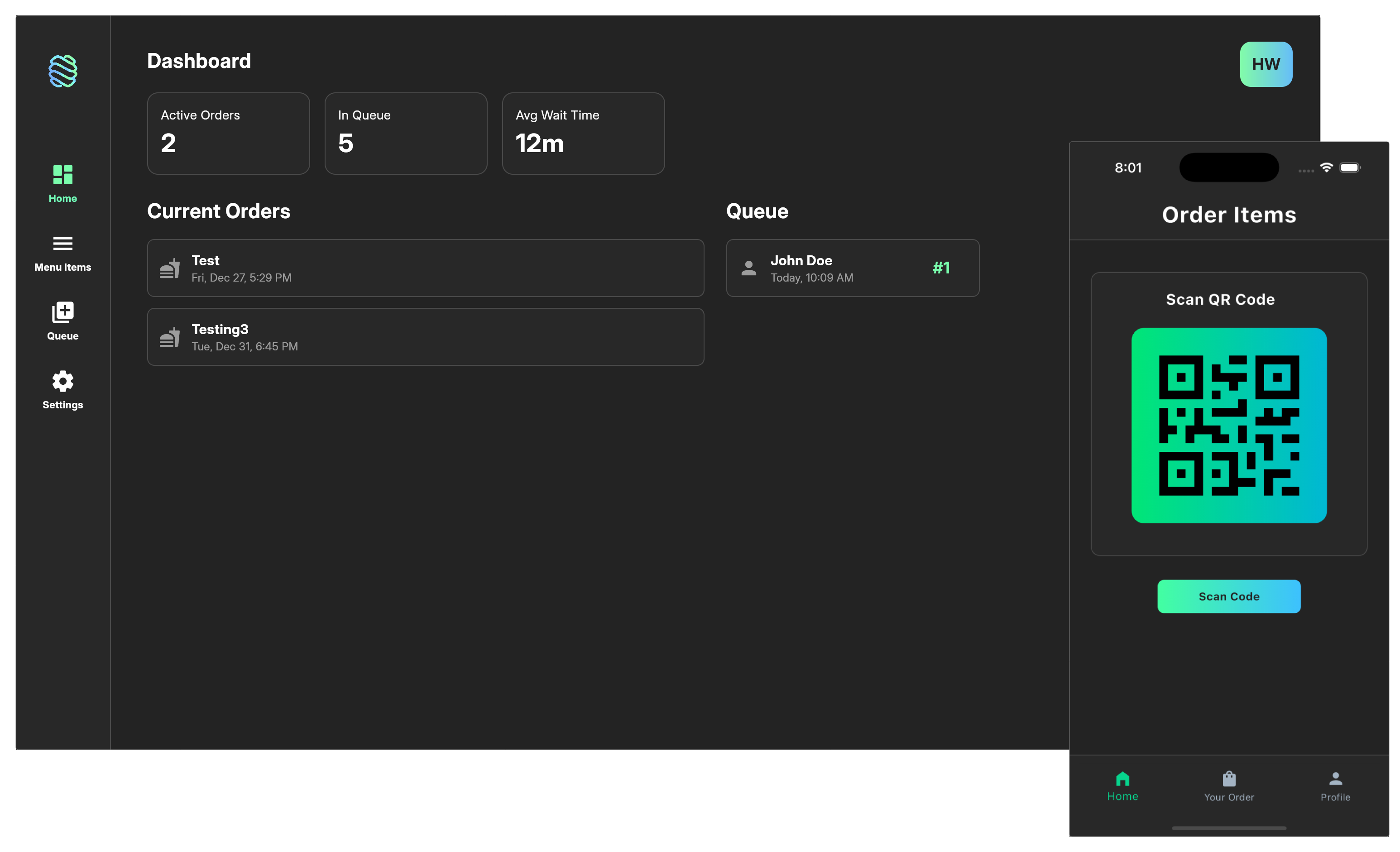
Task: Click the #1 queue position badge
Action: click(941, 268)
